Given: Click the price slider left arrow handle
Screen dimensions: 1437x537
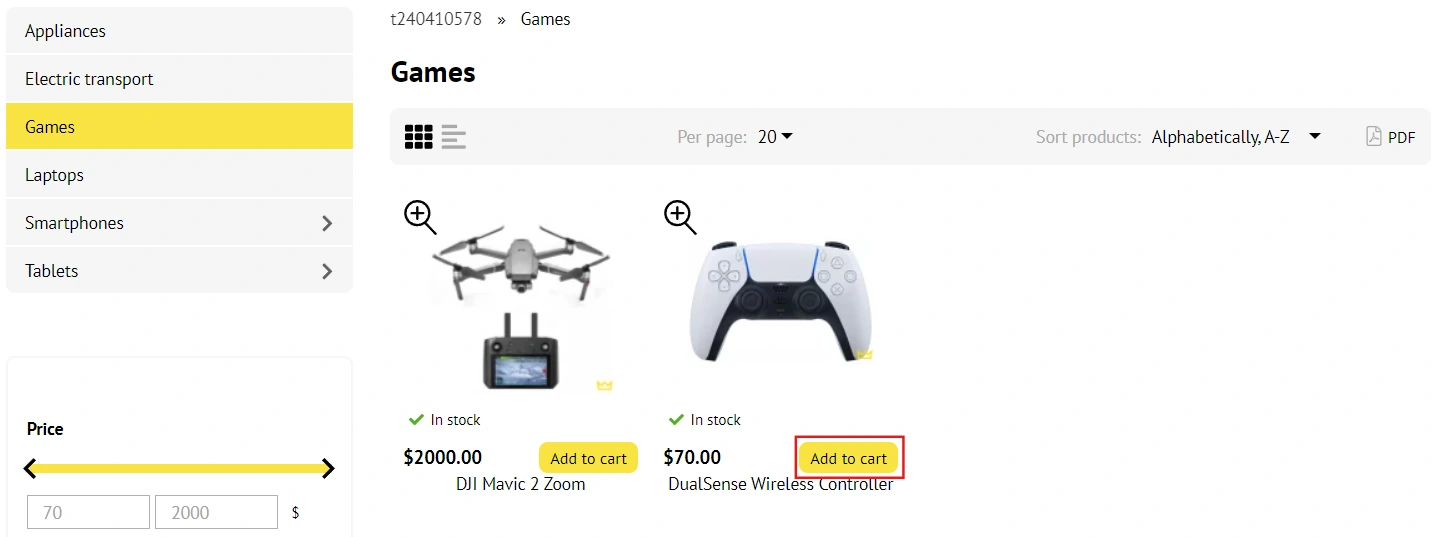Looking at the screenshot, I should click(x=31, y=468).
